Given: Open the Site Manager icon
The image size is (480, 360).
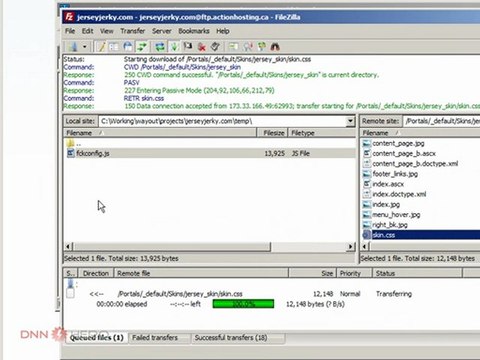Looking at the screenshot, I should click(x=74, y=47).
